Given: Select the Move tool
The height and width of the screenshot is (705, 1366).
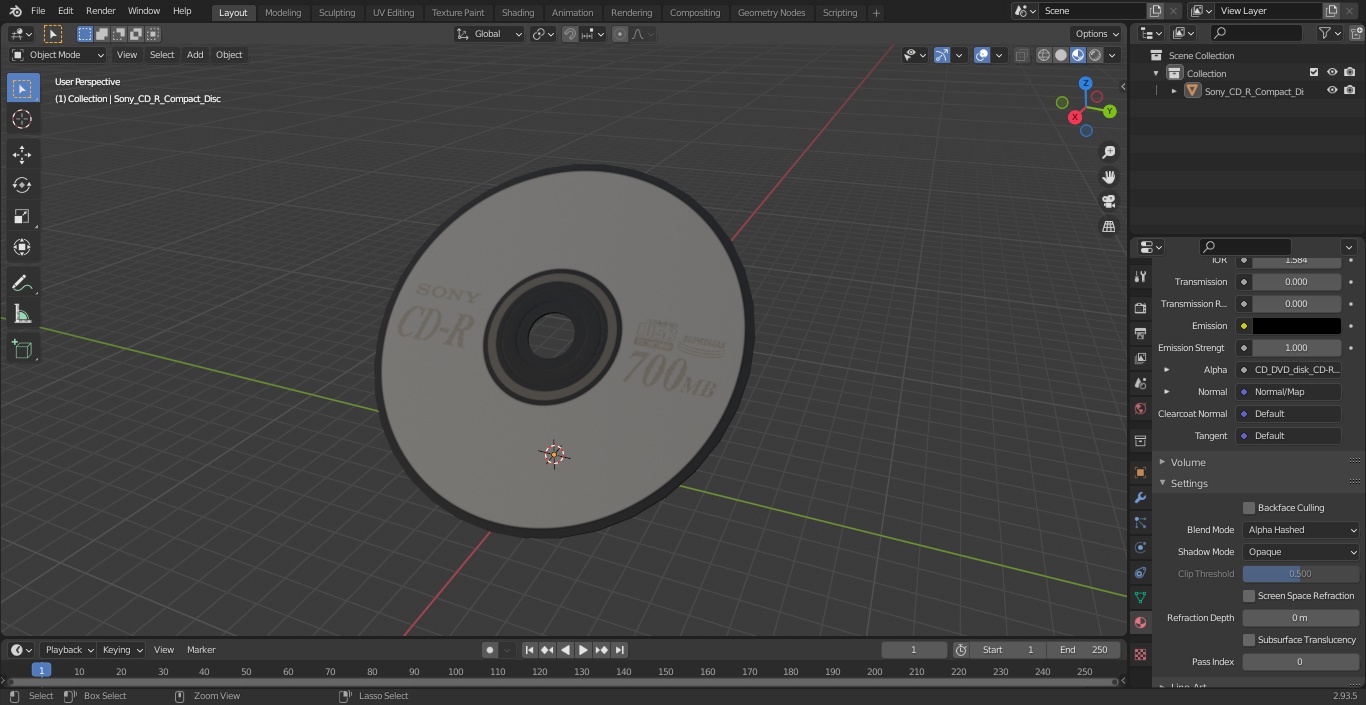Looking at the screenshot, I should 22,154.
